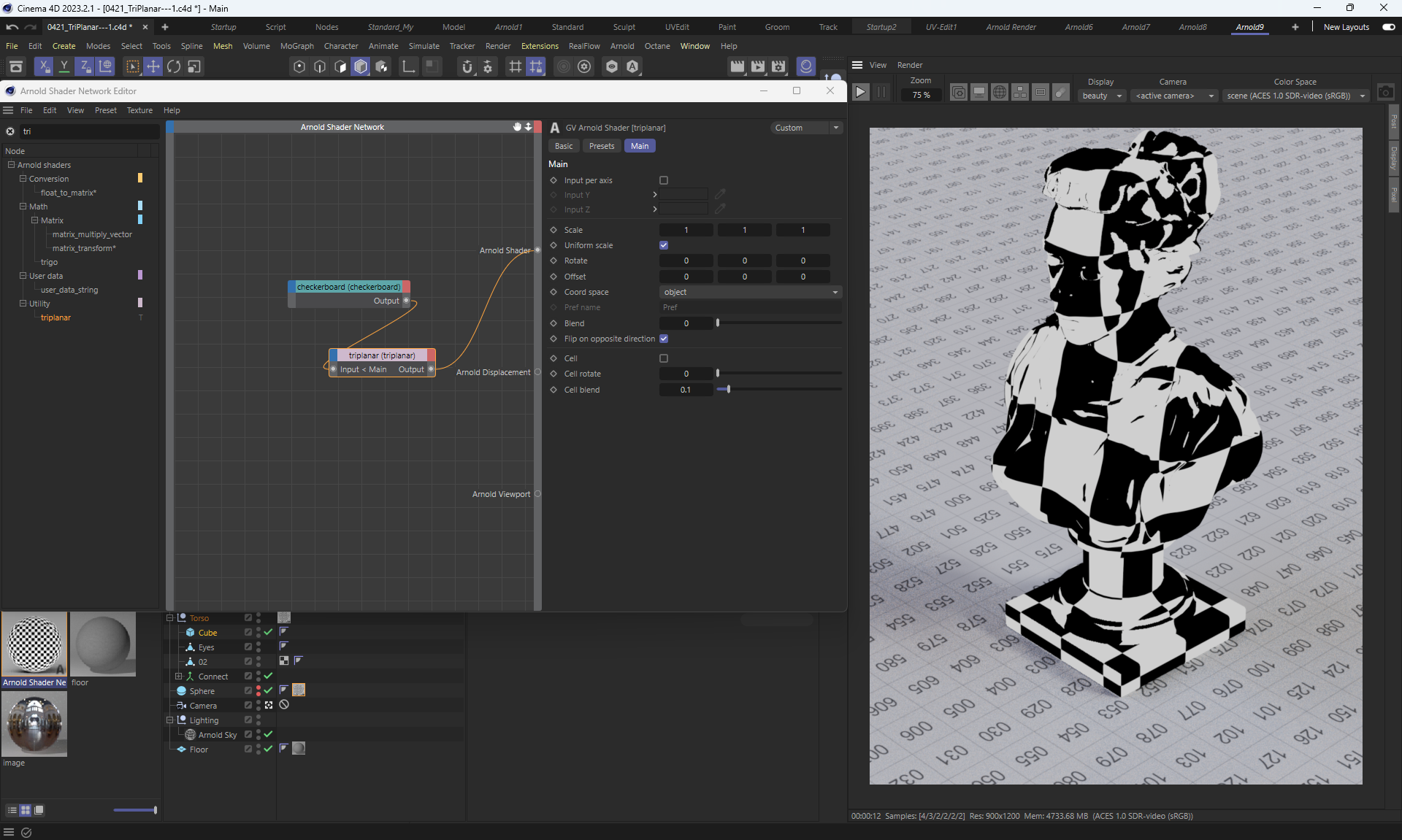Enable Input per axis checkbox
This screenshot has height=840, width=1402.
pos(664,180)
